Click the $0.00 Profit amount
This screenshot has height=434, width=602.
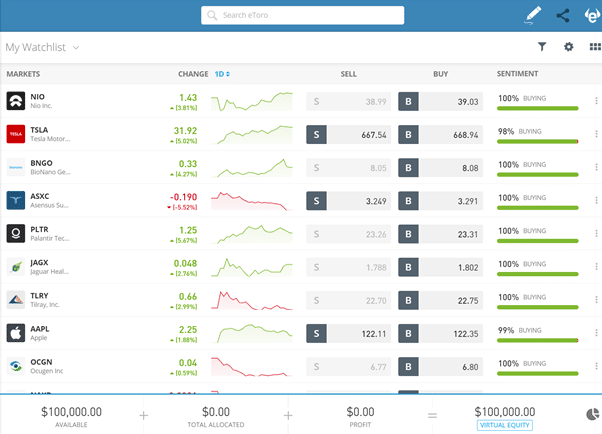[360, 412]
